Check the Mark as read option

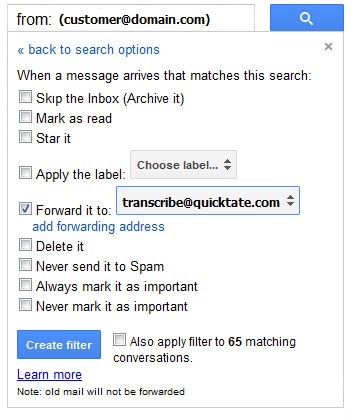(25, 117)
